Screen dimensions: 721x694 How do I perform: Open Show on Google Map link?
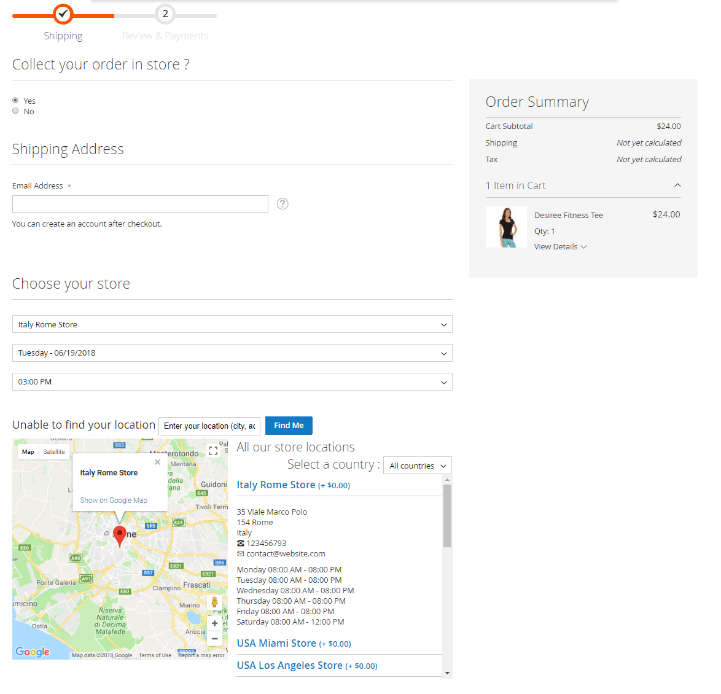coord(114,500)
